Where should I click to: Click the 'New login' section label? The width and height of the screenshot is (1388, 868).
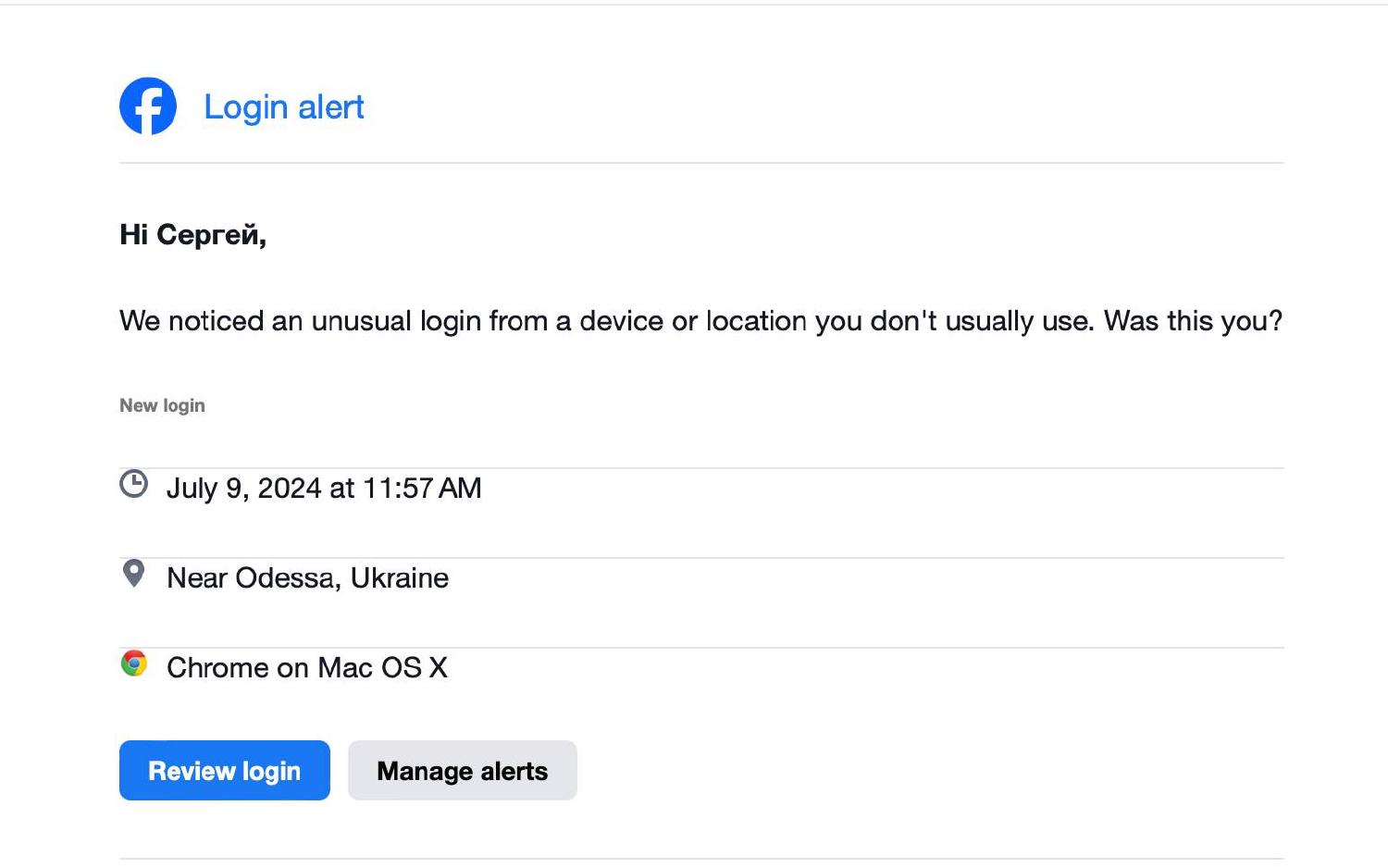[x=162, y=405]
